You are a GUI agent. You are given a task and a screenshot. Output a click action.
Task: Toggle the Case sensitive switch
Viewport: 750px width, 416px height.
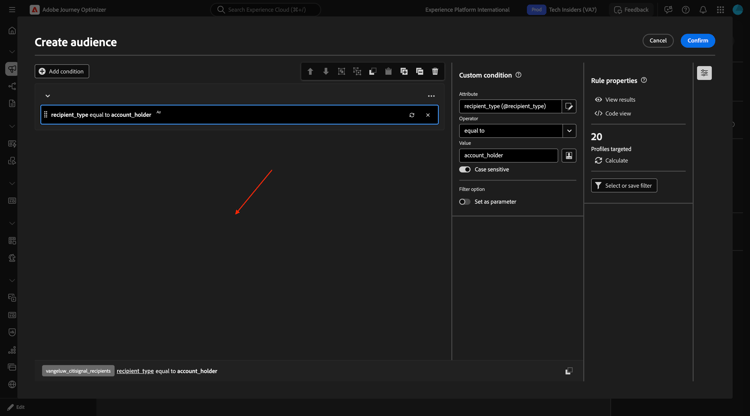464,170
